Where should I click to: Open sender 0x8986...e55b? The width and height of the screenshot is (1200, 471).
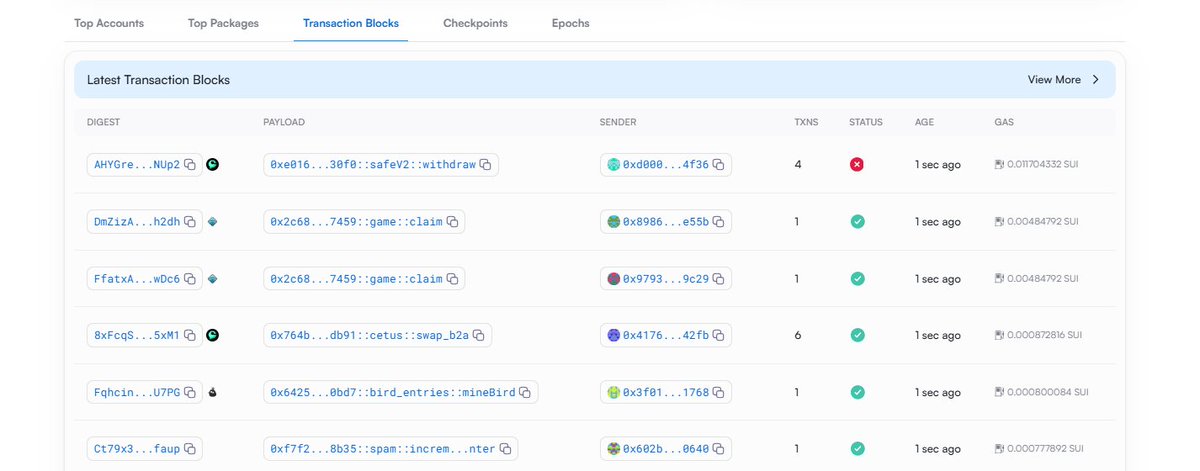666,221
